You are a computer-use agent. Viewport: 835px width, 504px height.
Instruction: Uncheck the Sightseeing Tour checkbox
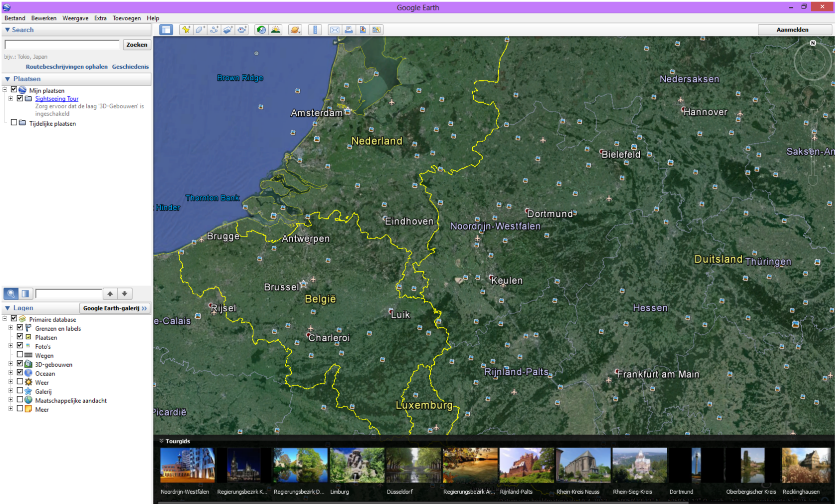20,98
